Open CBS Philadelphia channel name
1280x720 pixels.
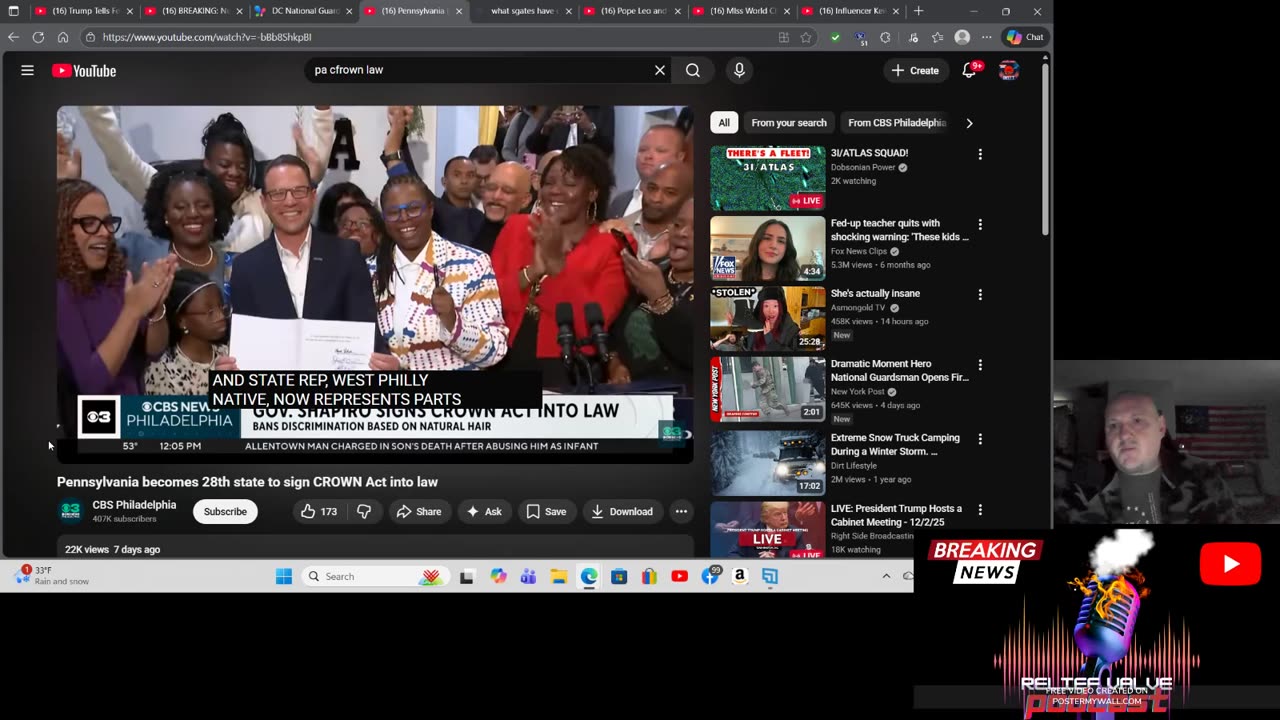(x=134, y=505)
